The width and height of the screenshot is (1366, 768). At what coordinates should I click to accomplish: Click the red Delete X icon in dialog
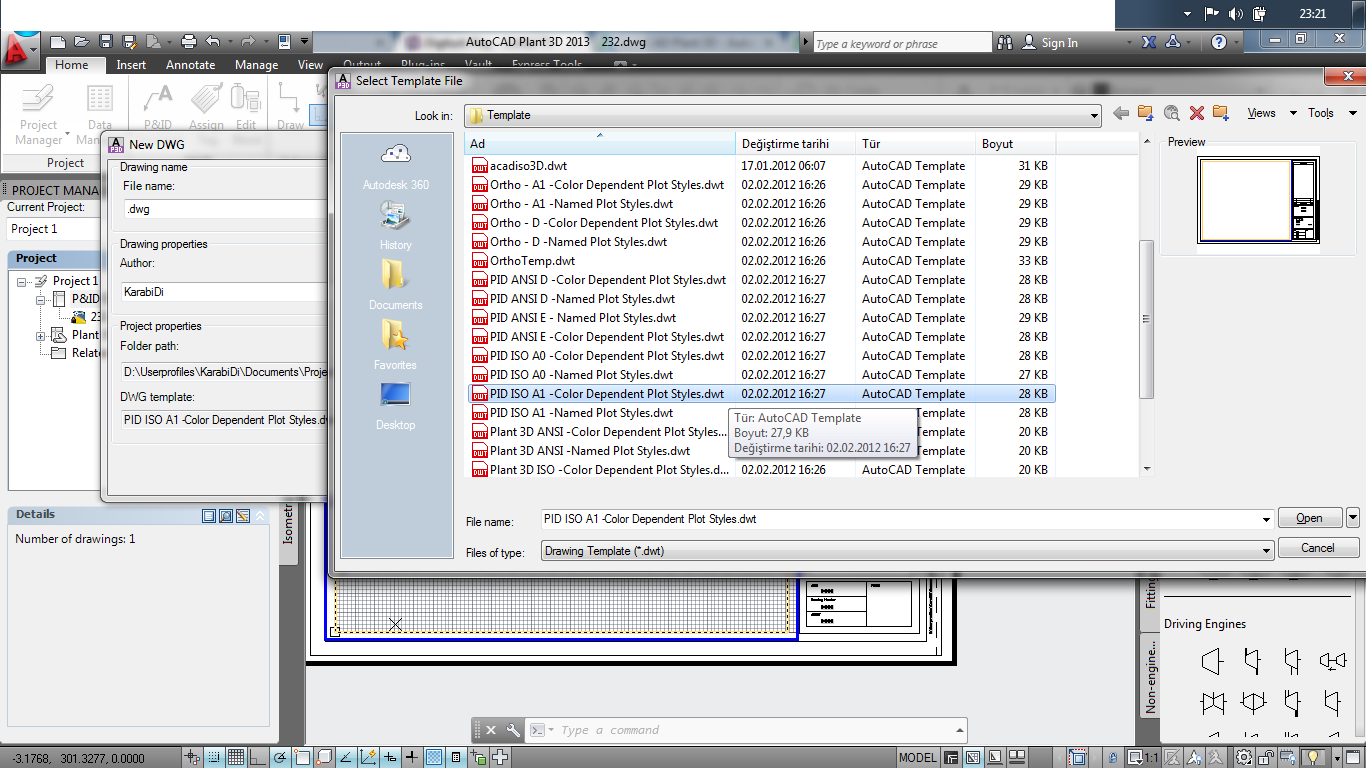(x=1196, y=114)
